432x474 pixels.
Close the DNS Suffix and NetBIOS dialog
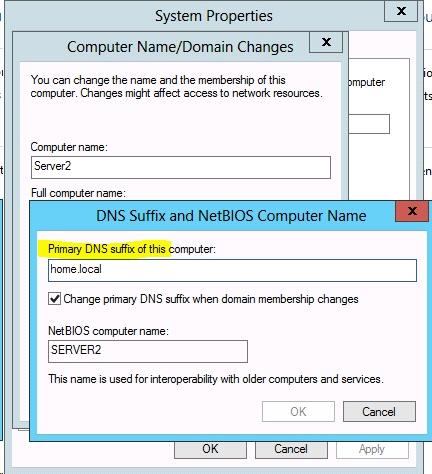click(x=412, y=211)
